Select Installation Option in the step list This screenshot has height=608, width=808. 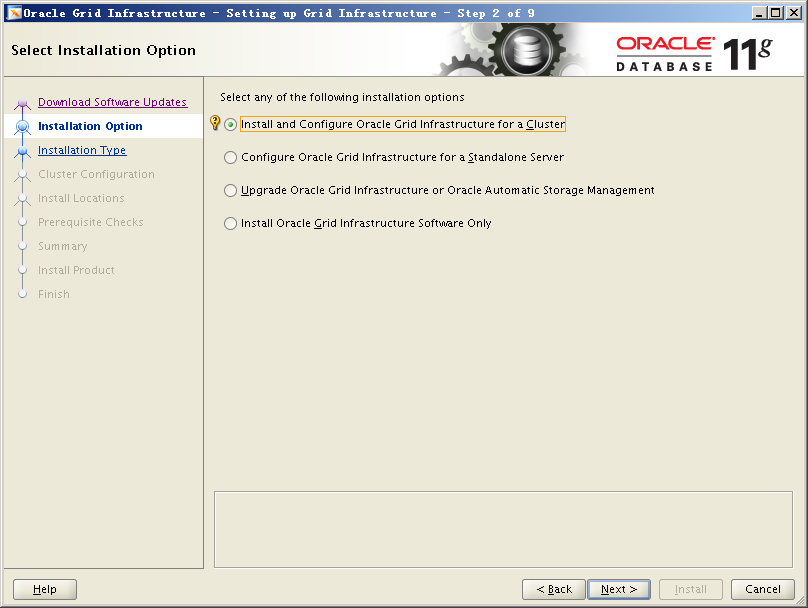[x=90, y=126]
